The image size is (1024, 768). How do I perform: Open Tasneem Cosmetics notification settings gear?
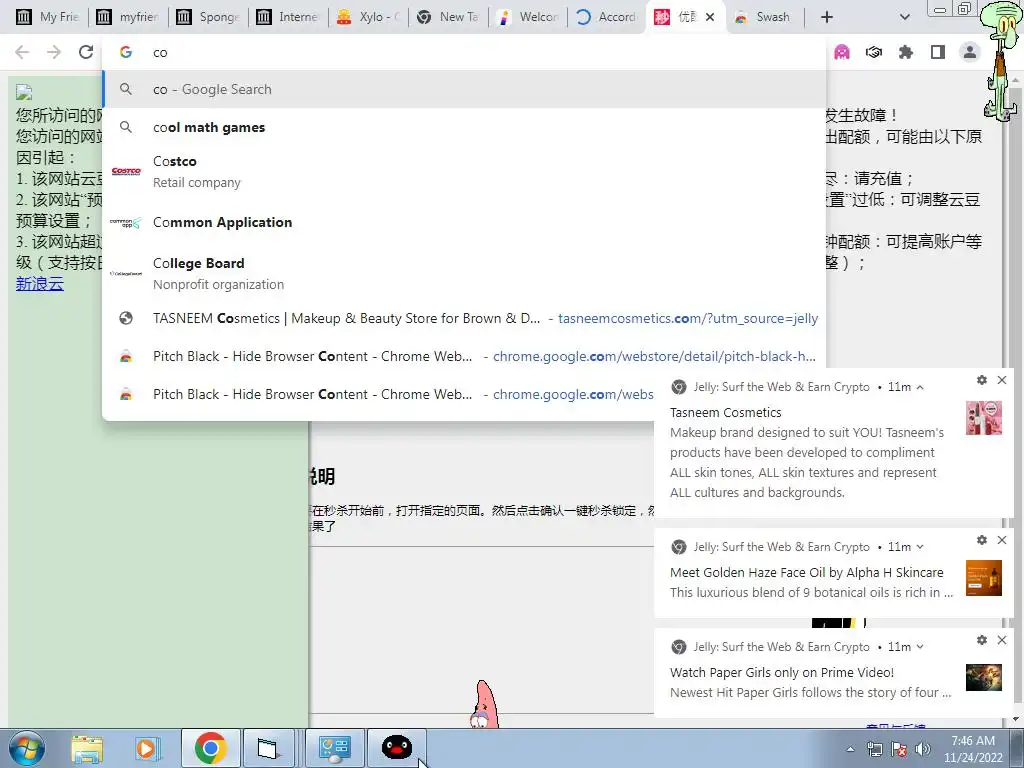982,380
